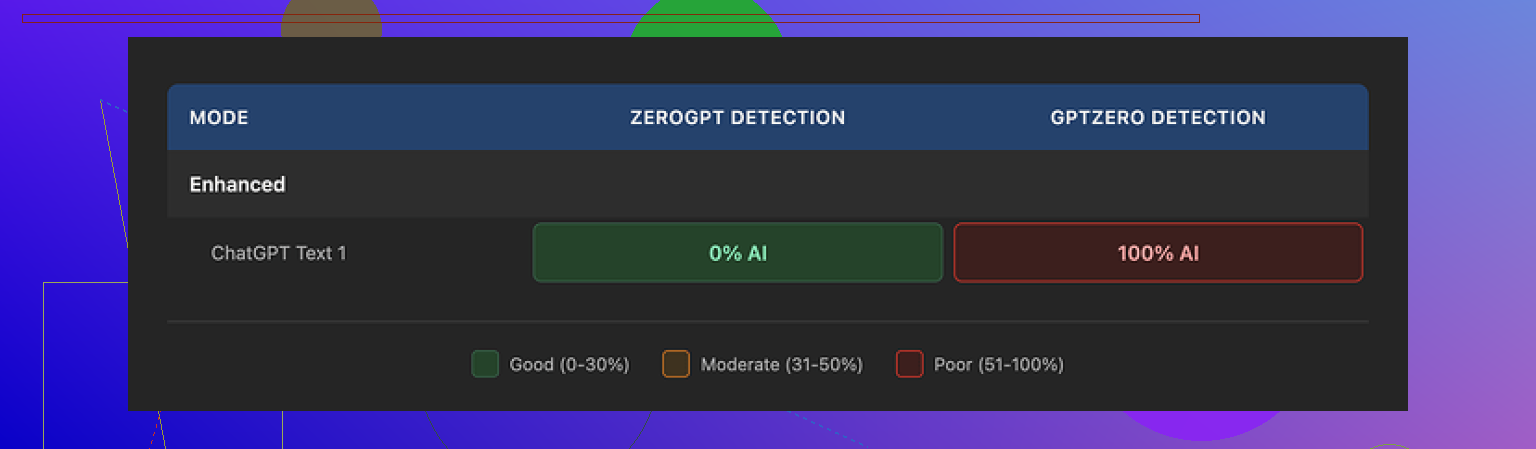Click the GPTZERO DETECTION column header
Screen dimensions: 1536x449
click(x=1157, y=118)
